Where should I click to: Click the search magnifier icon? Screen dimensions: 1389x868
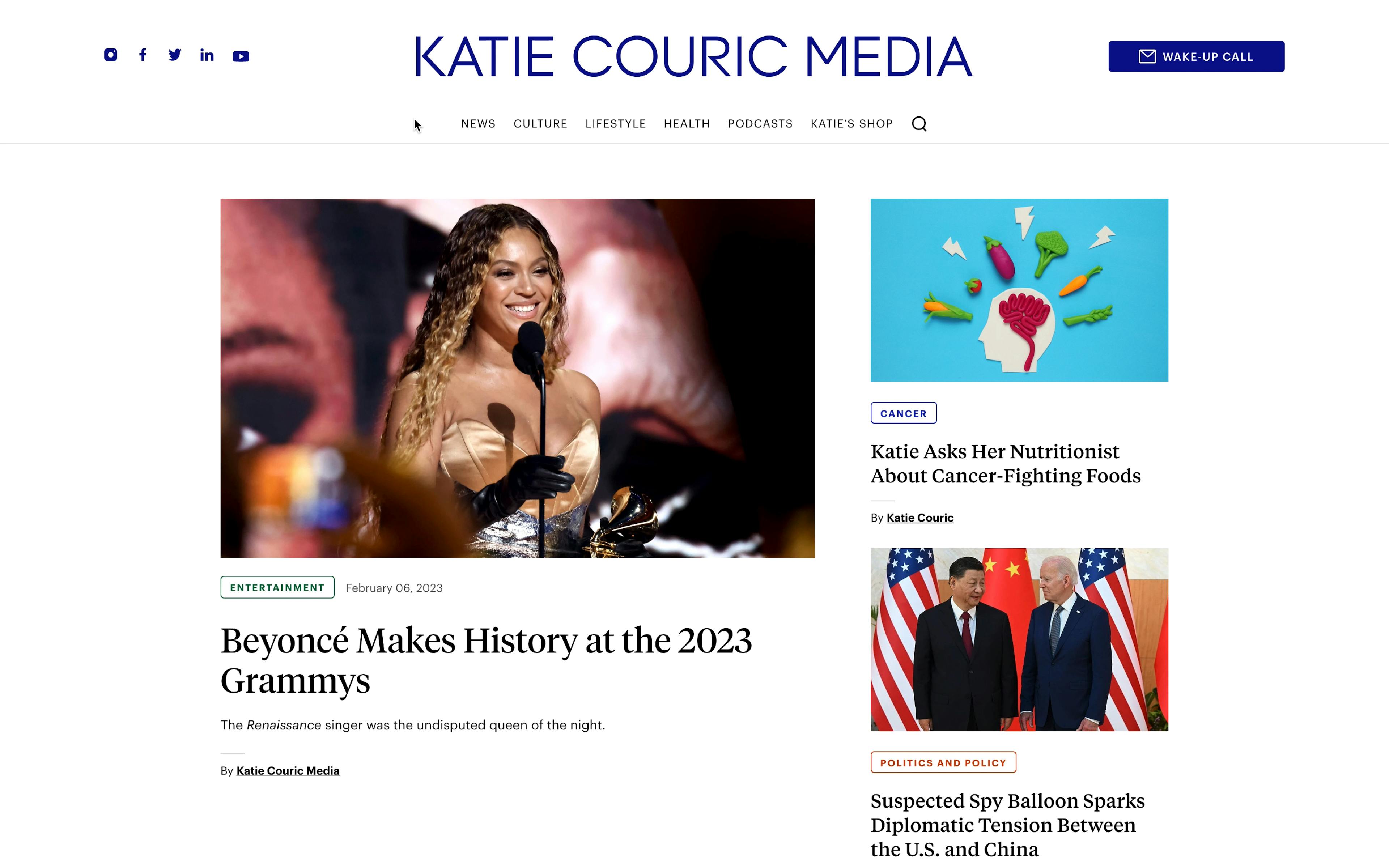[x=919, y=124]
